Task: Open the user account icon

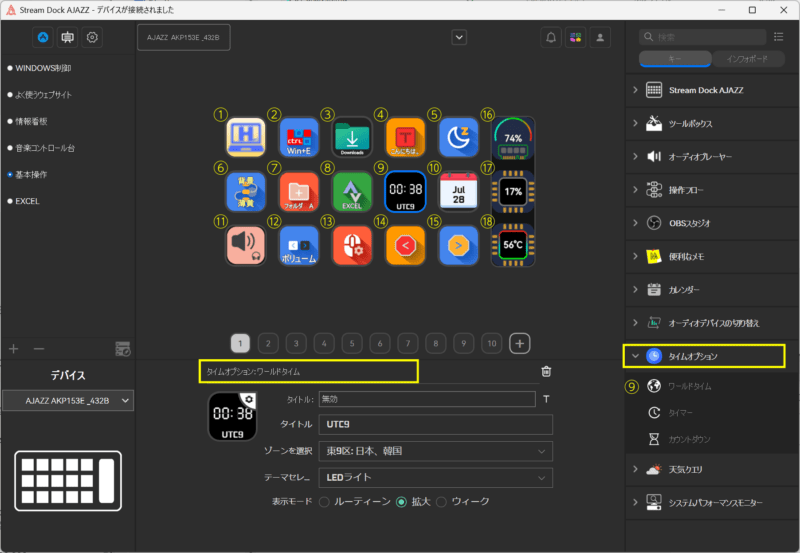Action: pos(600,37)
